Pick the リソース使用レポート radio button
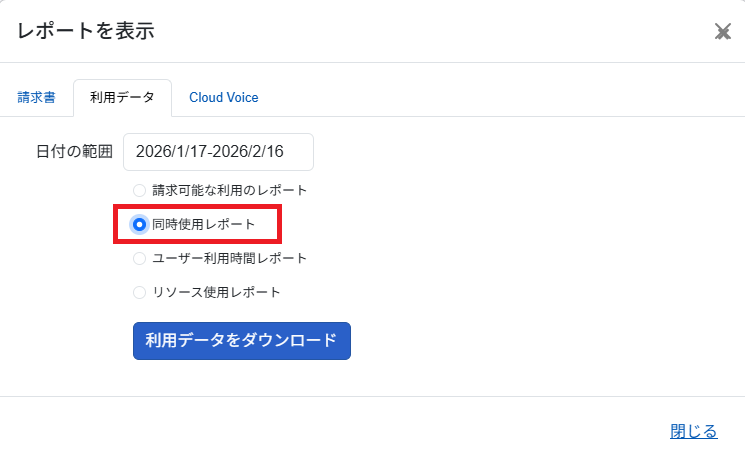 click(x=139, y=293)
